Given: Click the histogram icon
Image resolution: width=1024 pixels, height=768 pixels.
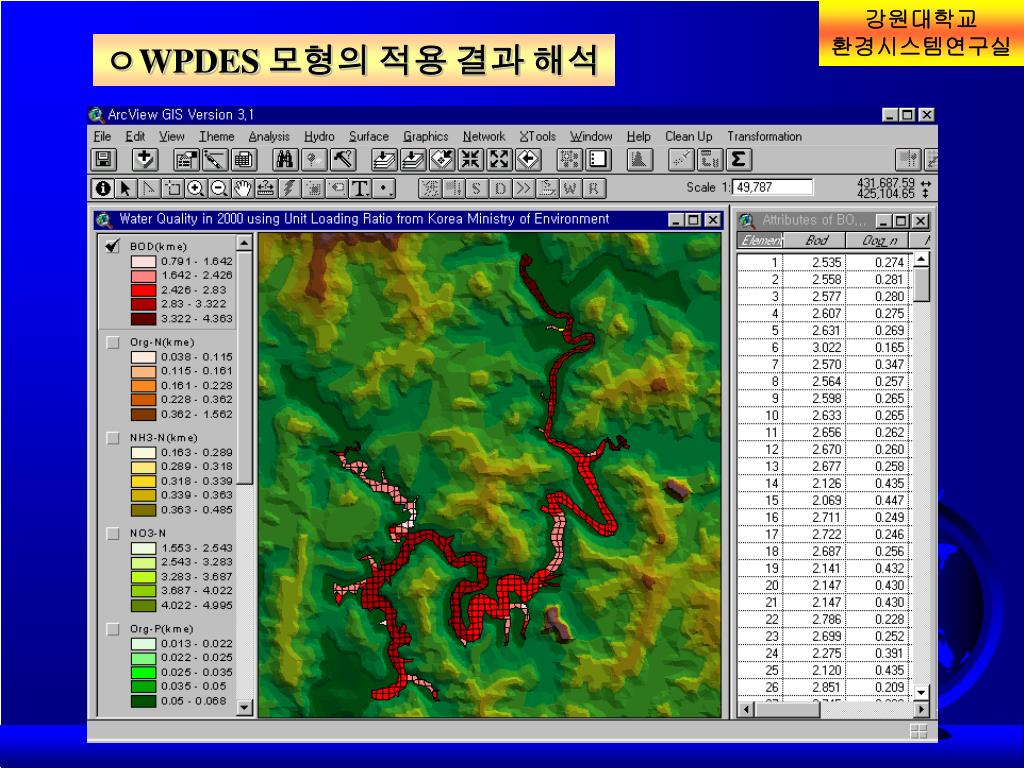Looking at the screenshot, I should pos(639,159).
